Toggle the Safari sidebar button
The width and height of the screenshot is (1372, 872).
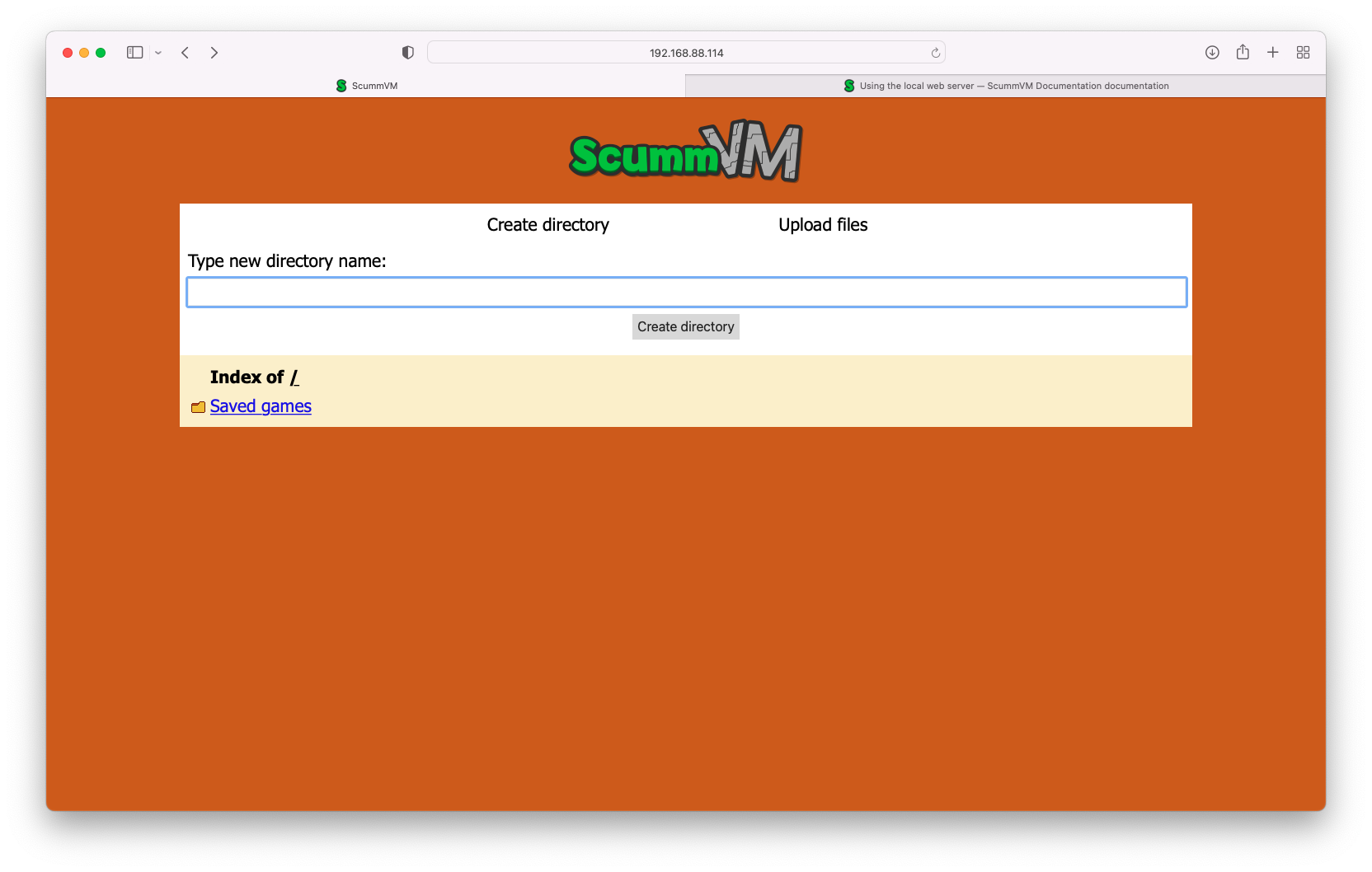pyautogui.click(x=135, y=53)
